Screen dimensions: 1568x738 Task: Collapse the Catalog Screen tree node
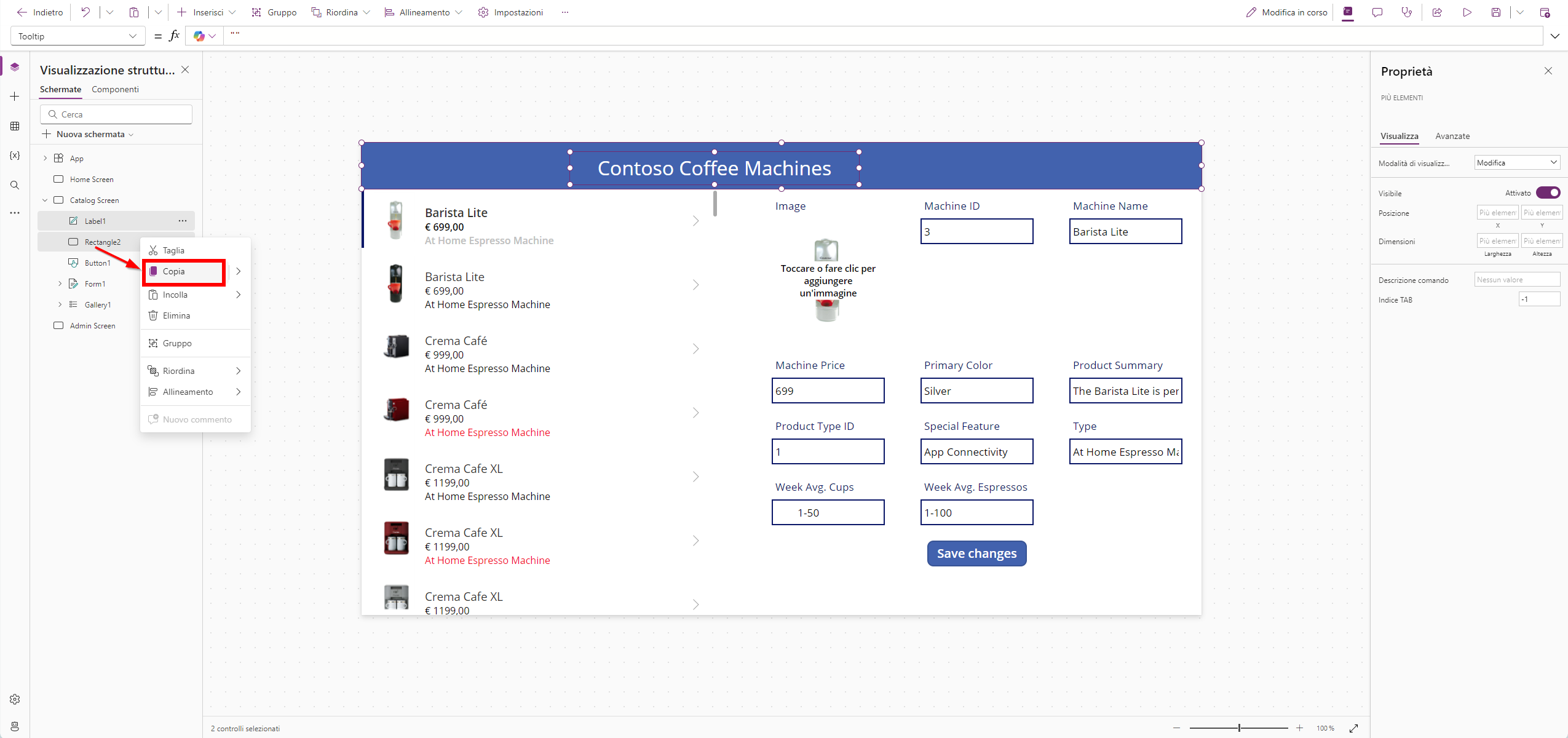(45, 200)
